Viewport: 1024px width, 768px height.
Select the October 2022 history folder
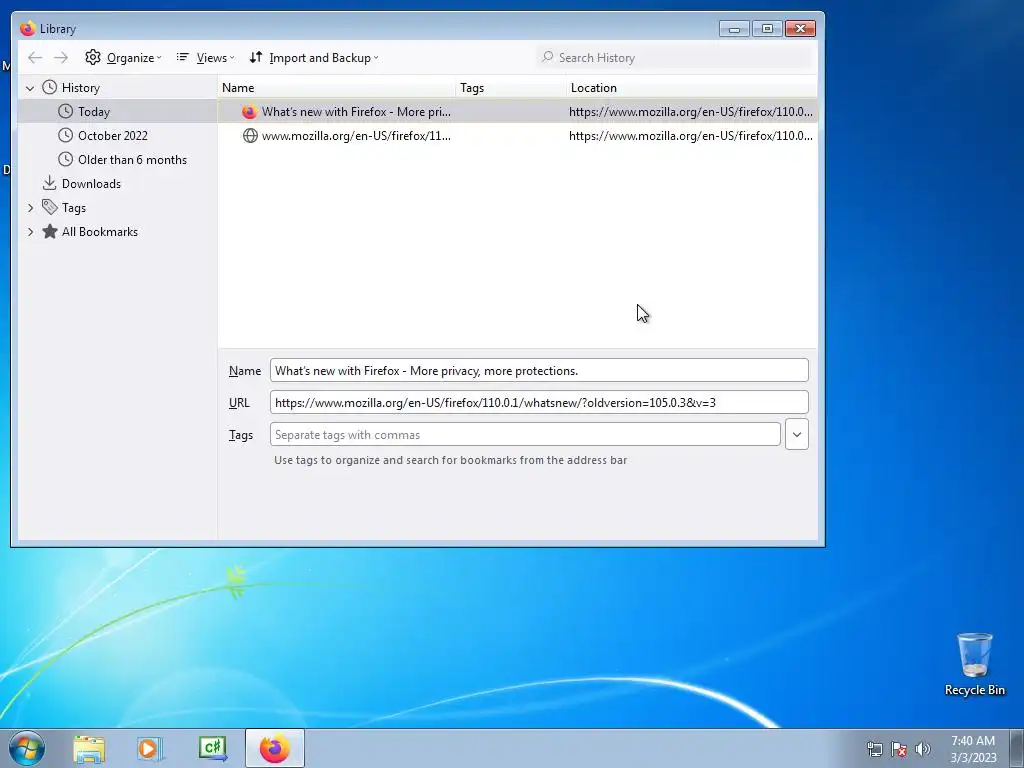[x=118, y=136]
